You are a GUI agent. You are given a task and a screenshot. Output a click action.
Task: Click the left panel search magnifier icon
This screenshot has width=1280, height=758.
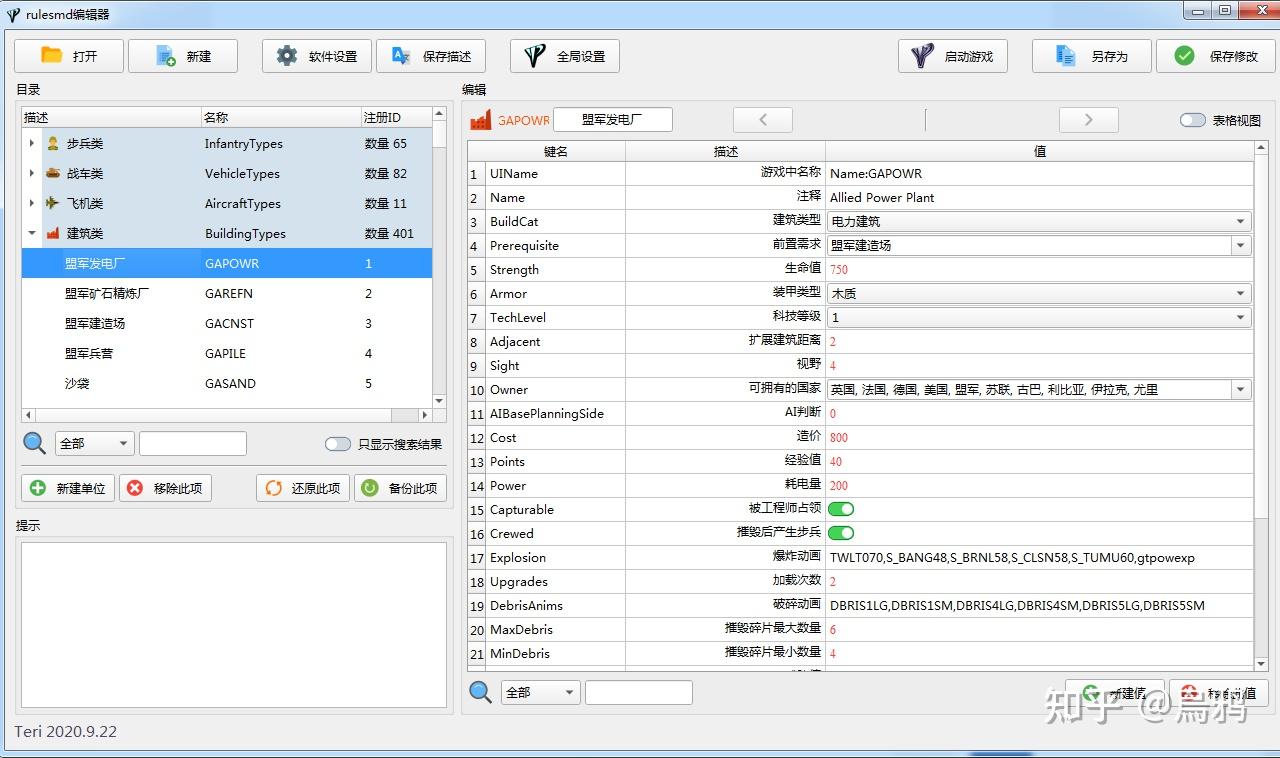point(35,443)
